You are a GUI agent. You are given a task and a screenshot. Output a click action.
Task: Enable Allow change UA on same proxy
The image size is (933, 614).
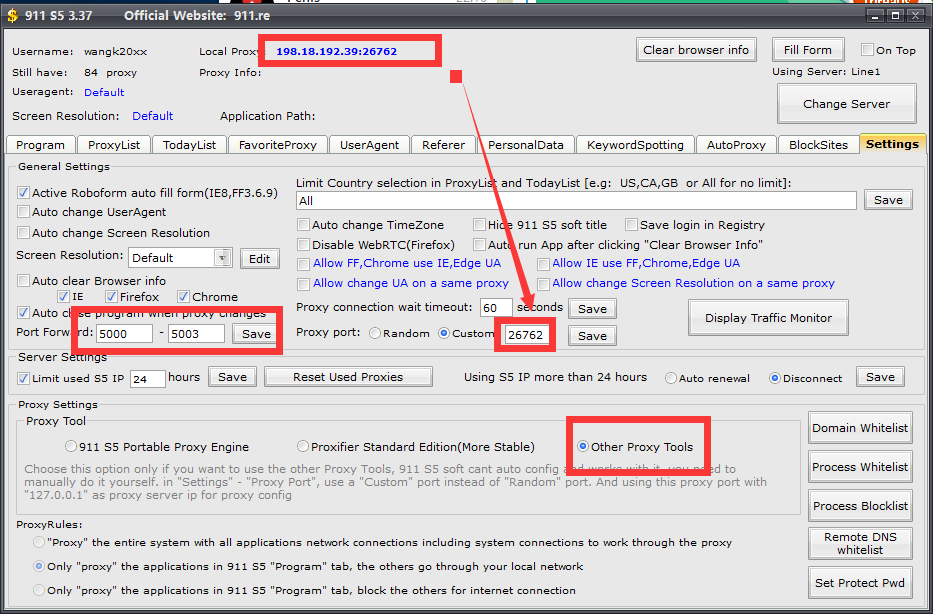click(x=303, y=284)
